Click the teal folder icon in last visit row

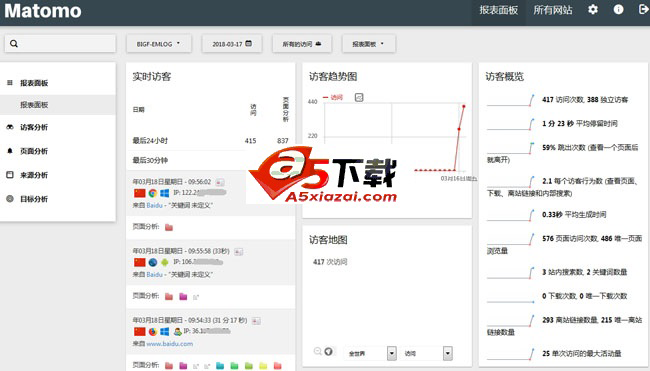click(x=220, y=366)
